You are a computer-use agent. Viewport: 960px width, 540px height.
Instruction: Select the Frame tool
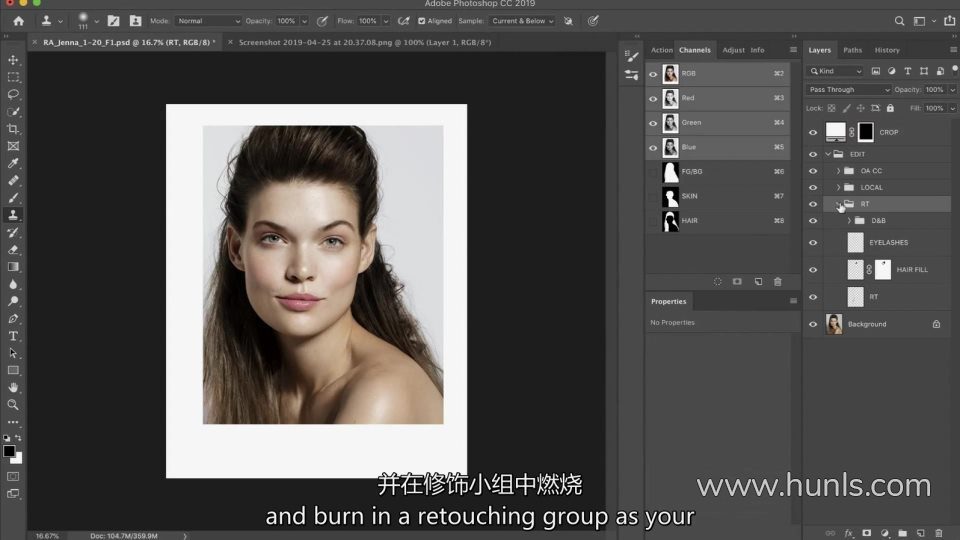(x=13, y=146)
